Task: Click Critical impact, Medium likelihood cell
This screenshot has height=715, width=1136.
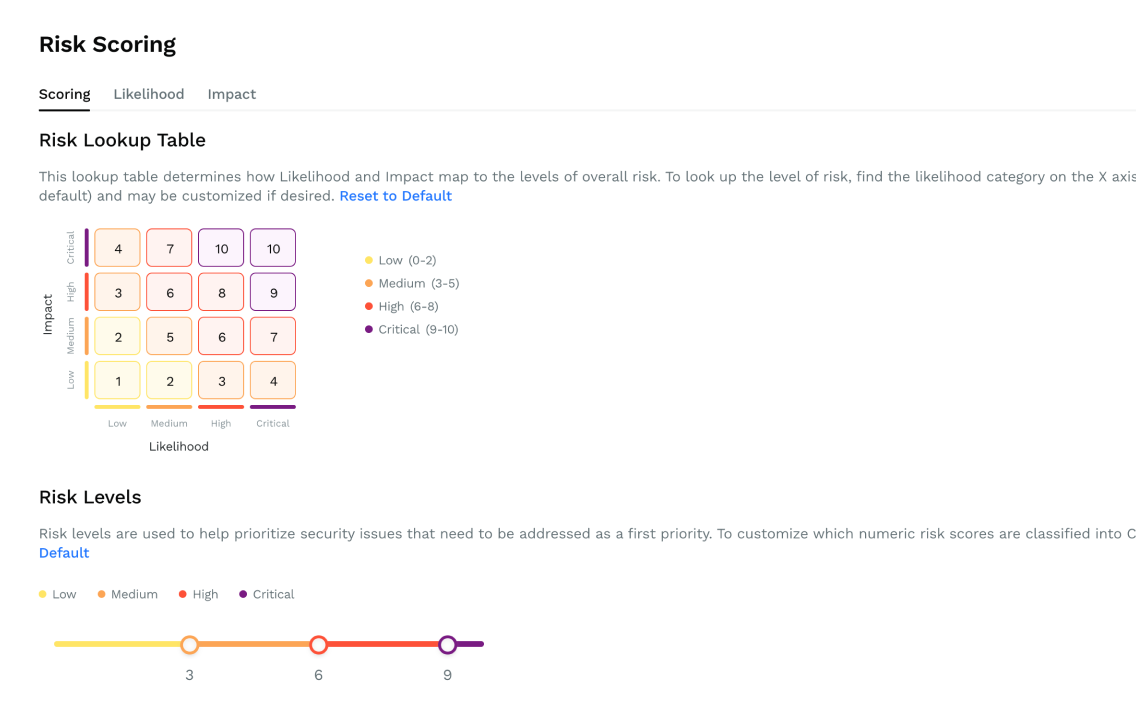Action: pos(170,248)
